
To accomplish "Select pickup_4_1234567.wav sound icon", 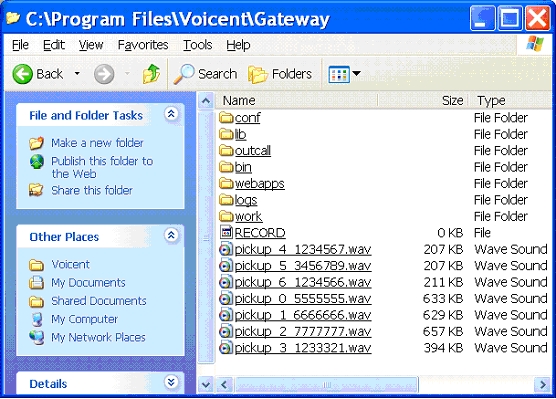I will (226, 249).
